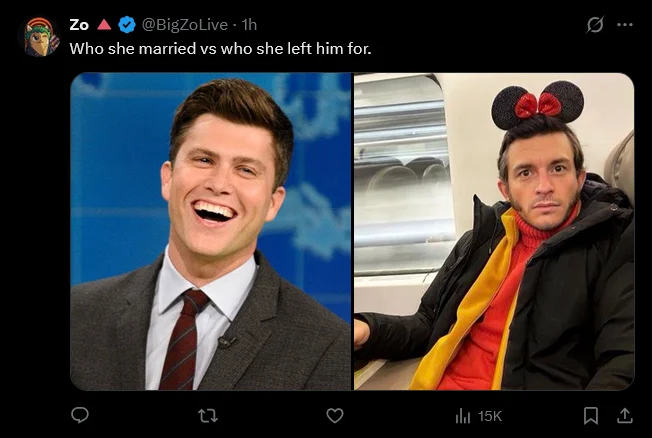
Task: Click the red triangle emoji beside Zo
Action: [105, 25]
